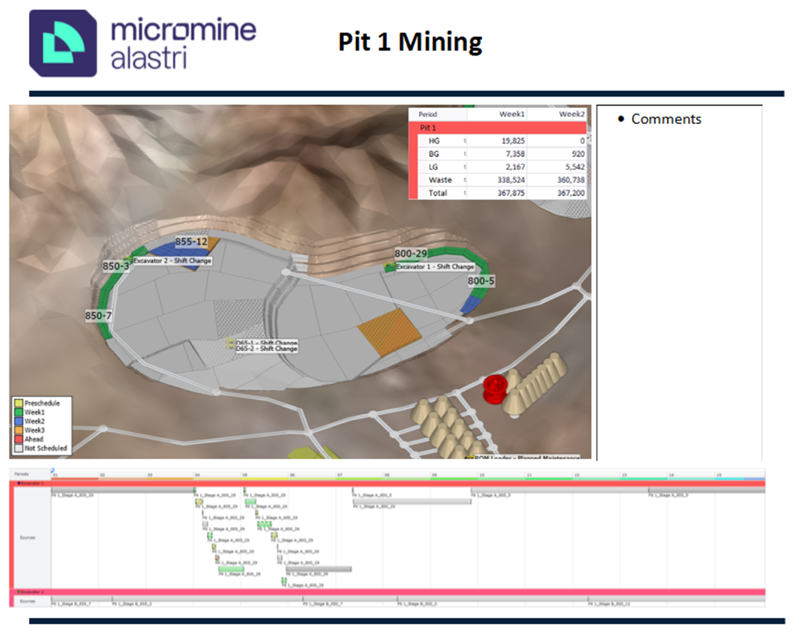Click the Excavator 1 marker icon on the map

[390, 266]
